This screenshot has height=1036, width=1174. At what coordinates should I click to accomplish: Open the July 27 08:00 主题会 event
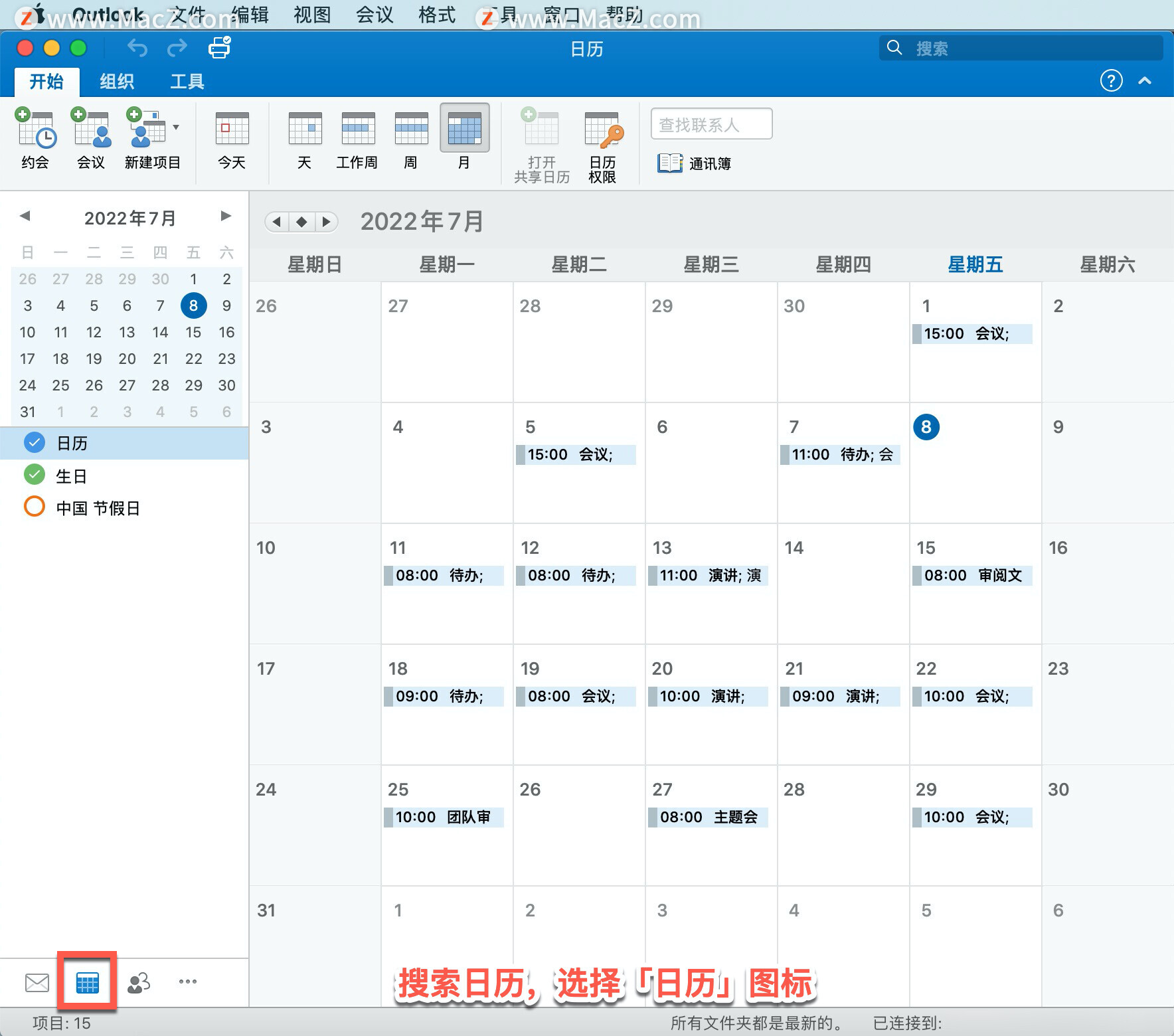(x=708, y=817)
